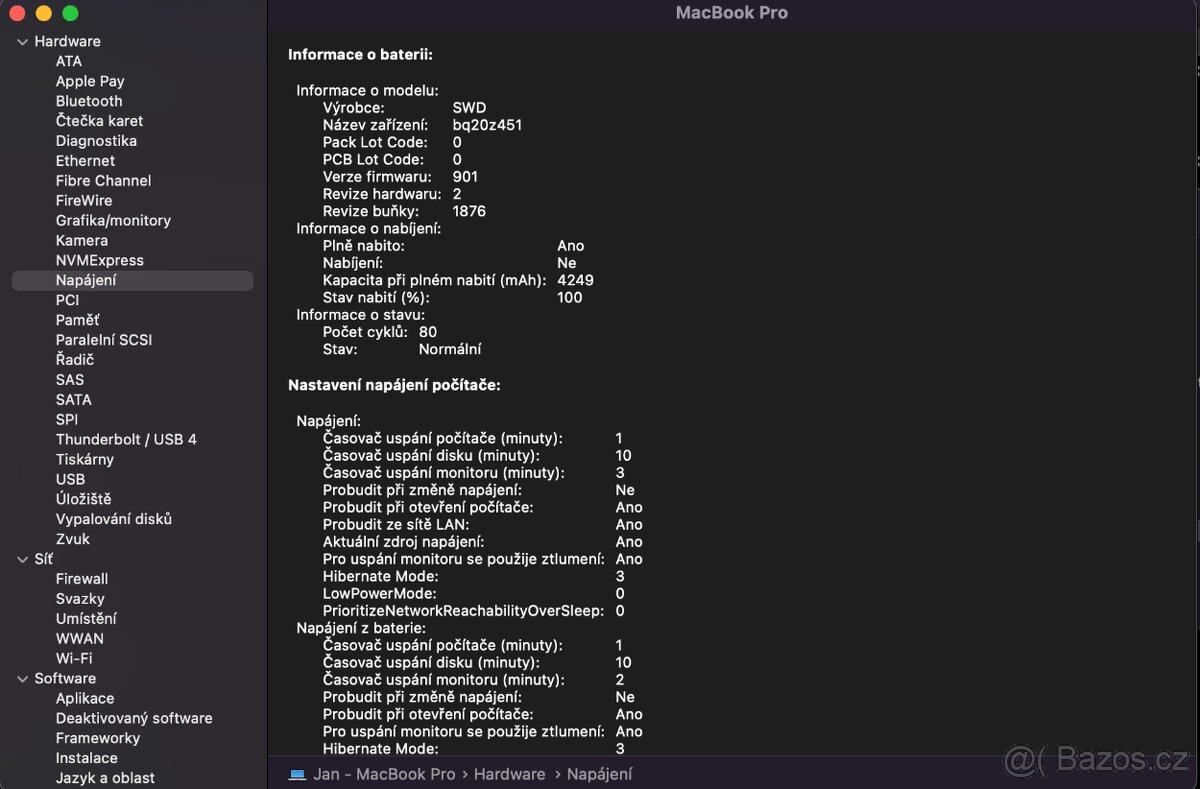Click the laptop icon in the path bar
The width and height of the screenshot is (1200, 789).
tap(297, 774)
